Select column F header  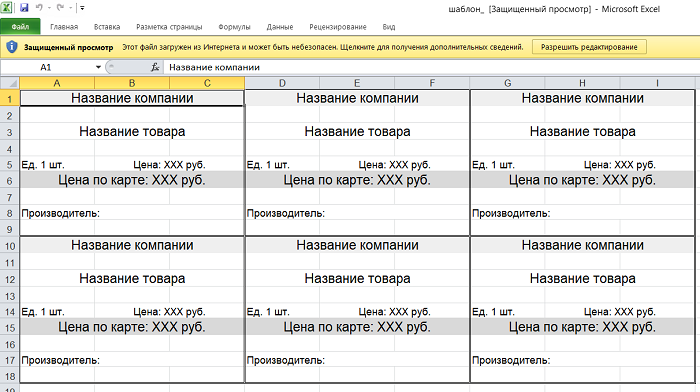point(432,83)
